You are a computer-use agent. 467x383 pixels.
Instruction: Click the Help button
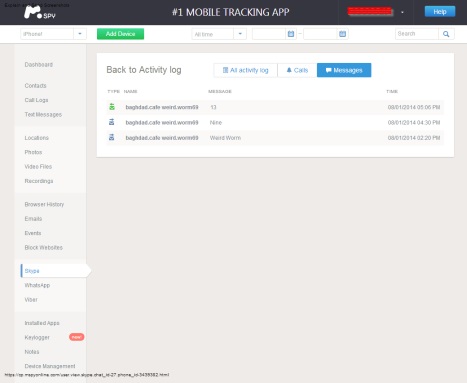click(440, 12)
